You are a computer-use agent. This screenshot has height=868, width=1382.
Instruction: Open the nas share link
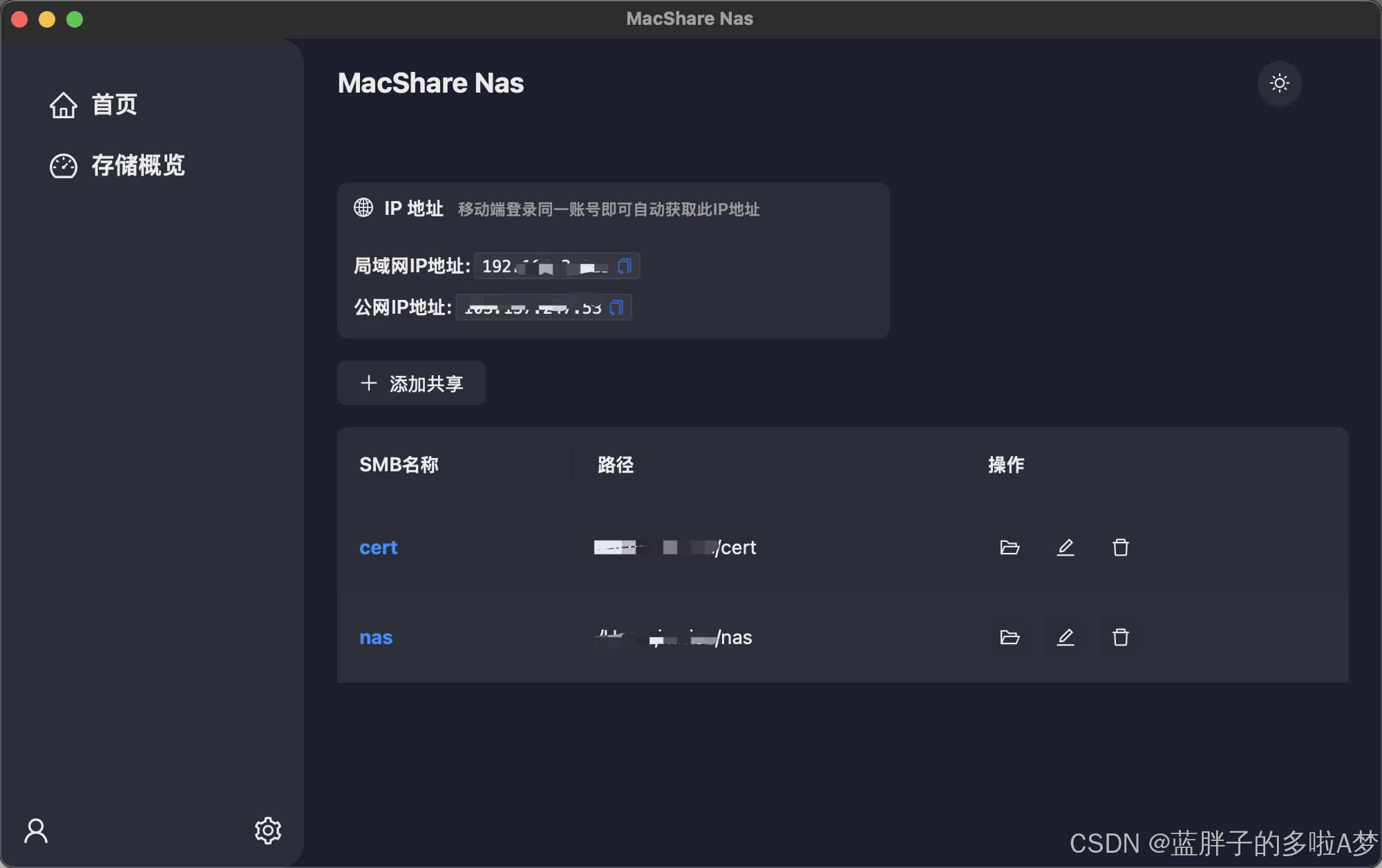click(376, 637)
